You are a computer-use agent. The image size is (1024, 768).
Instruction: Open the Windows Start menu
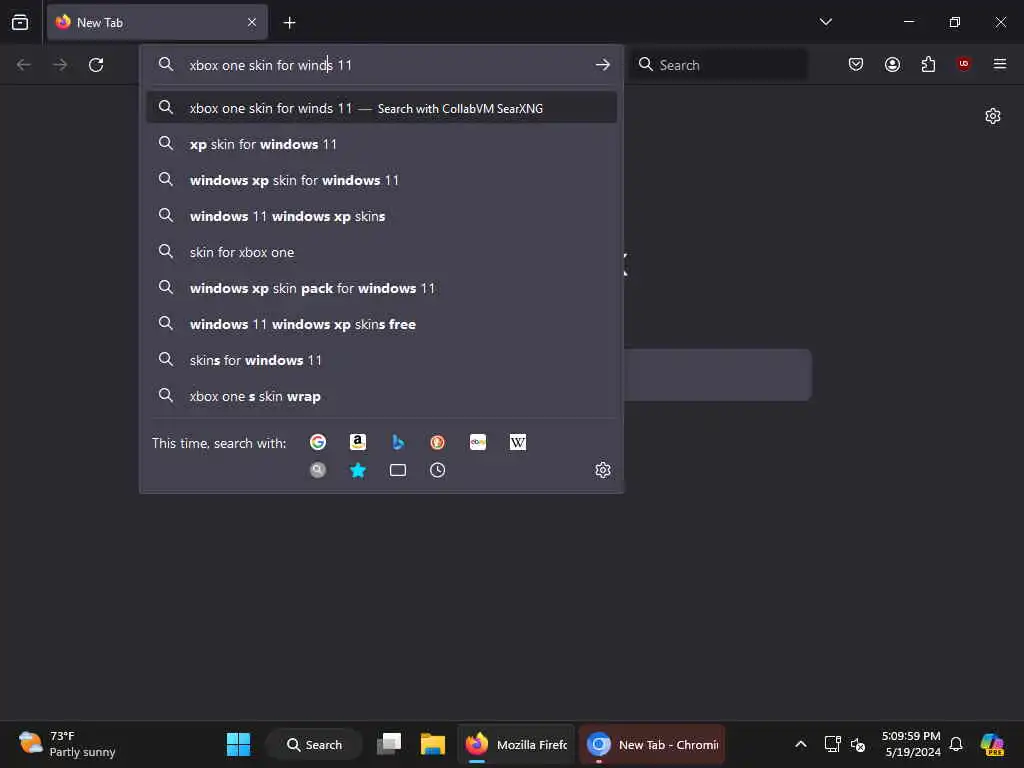click(x=238, y=744)
